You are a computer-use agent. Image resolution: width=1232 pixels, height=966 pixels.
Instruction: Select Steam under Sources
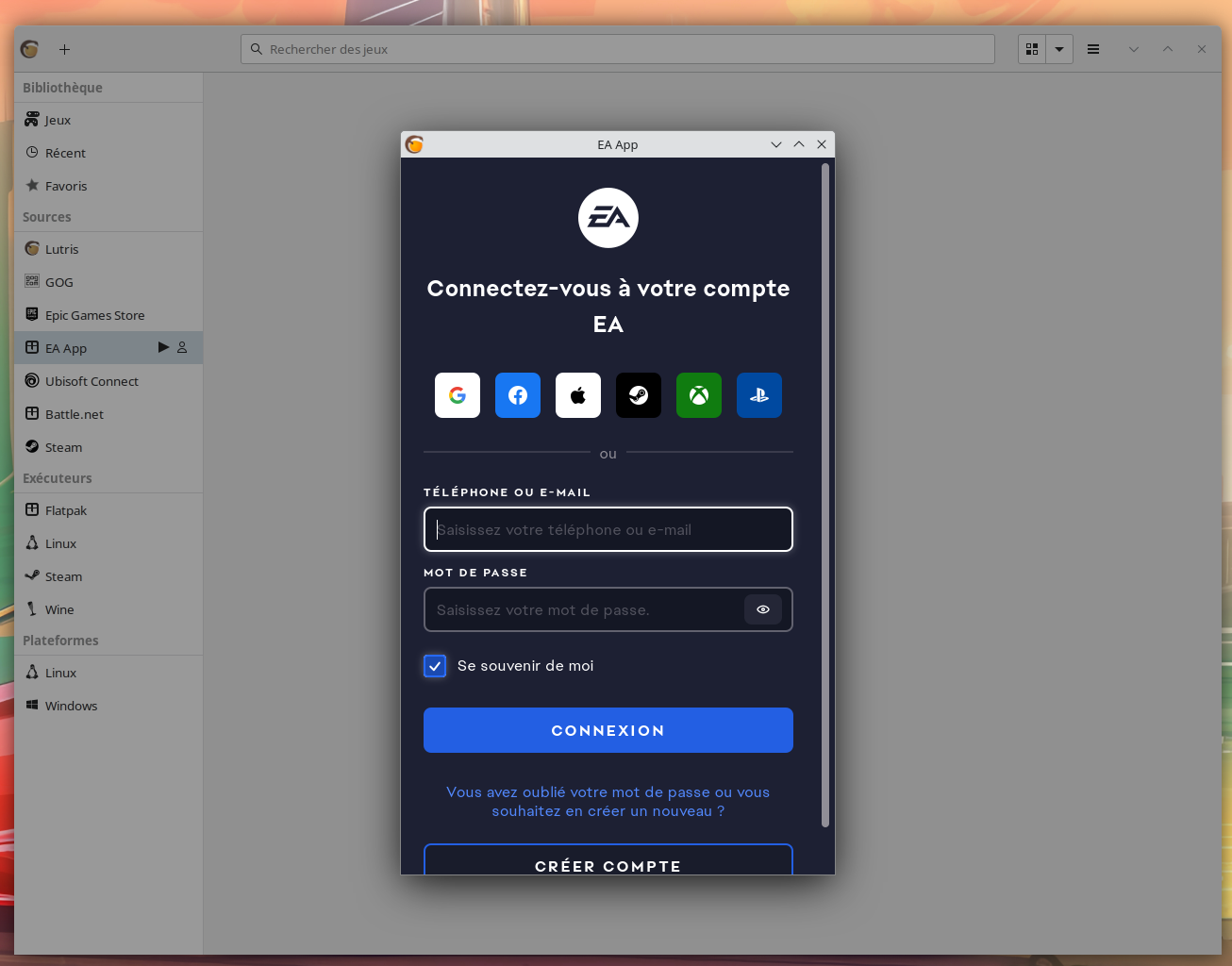point(108,447)
